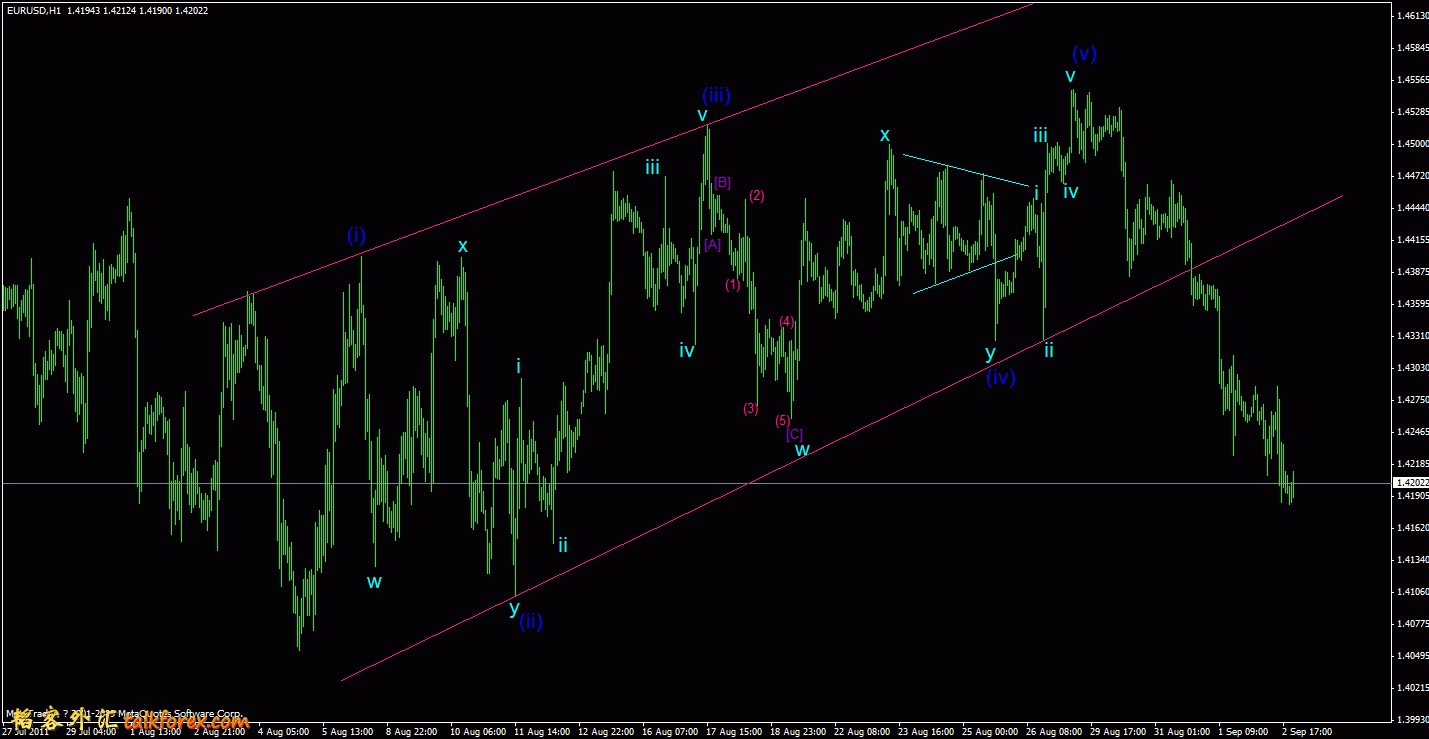Click time axis label 1 Sep 09:00
The image size is (1429, 739).
coord(1243,731)
